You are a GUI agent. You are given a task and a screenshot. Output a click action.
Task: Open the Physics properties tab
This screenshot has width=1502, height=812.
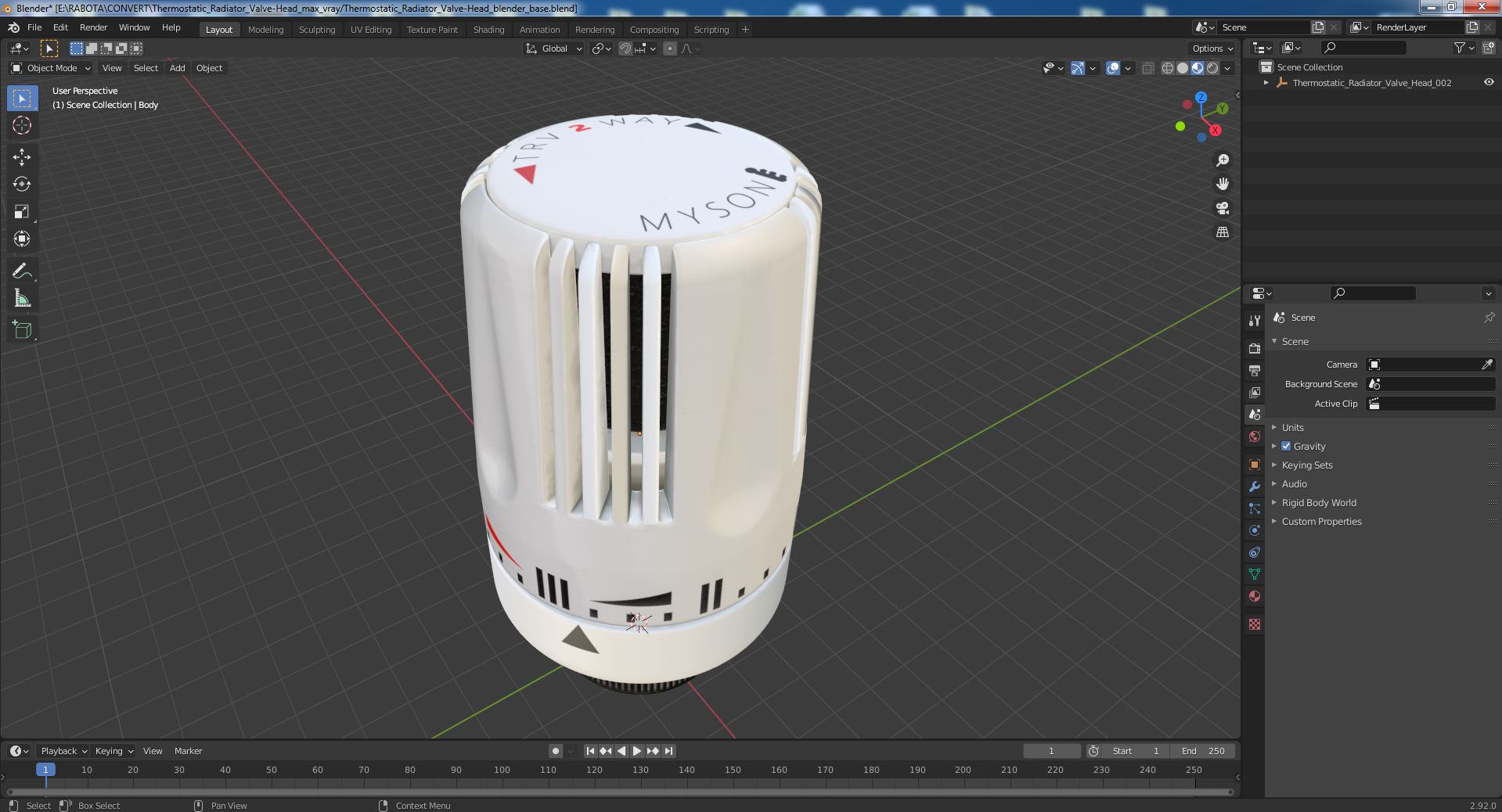[1255, 530]
